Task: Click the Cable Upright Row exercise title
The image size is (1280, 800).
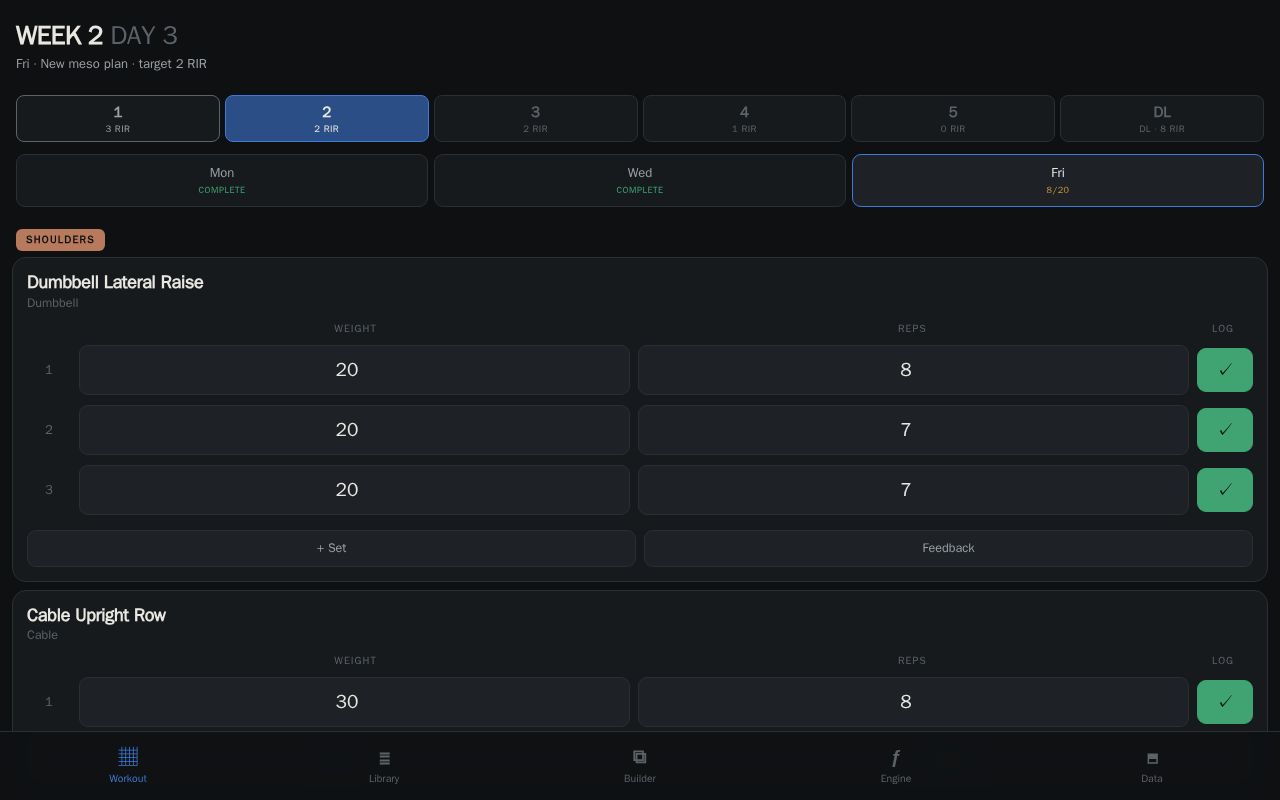Action: pyautogui.click(x=96, y=615)
